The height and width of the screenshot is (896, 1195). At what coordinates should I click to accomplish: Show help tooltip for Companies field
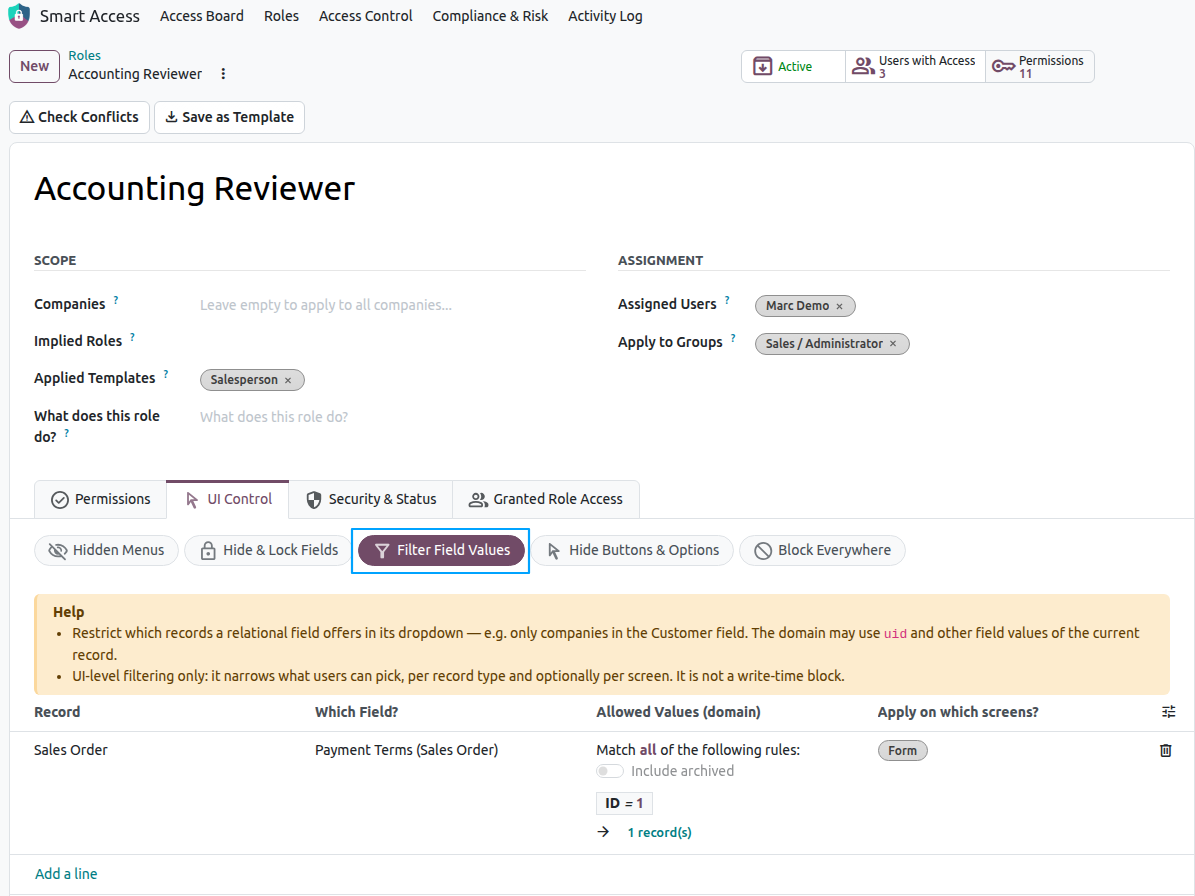[x=116, y=300]
